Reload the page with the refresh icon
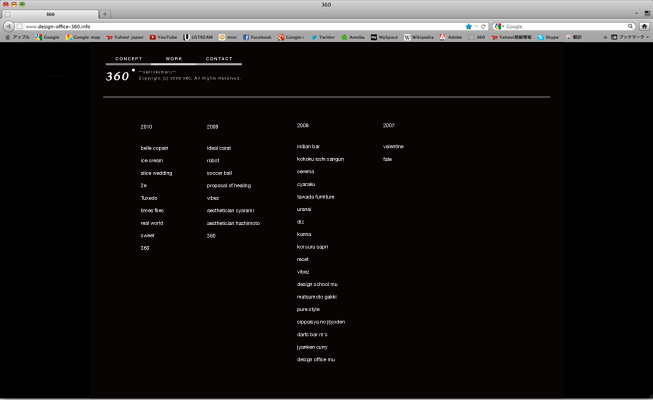This screenshot has height=400, width=653. 484,26
